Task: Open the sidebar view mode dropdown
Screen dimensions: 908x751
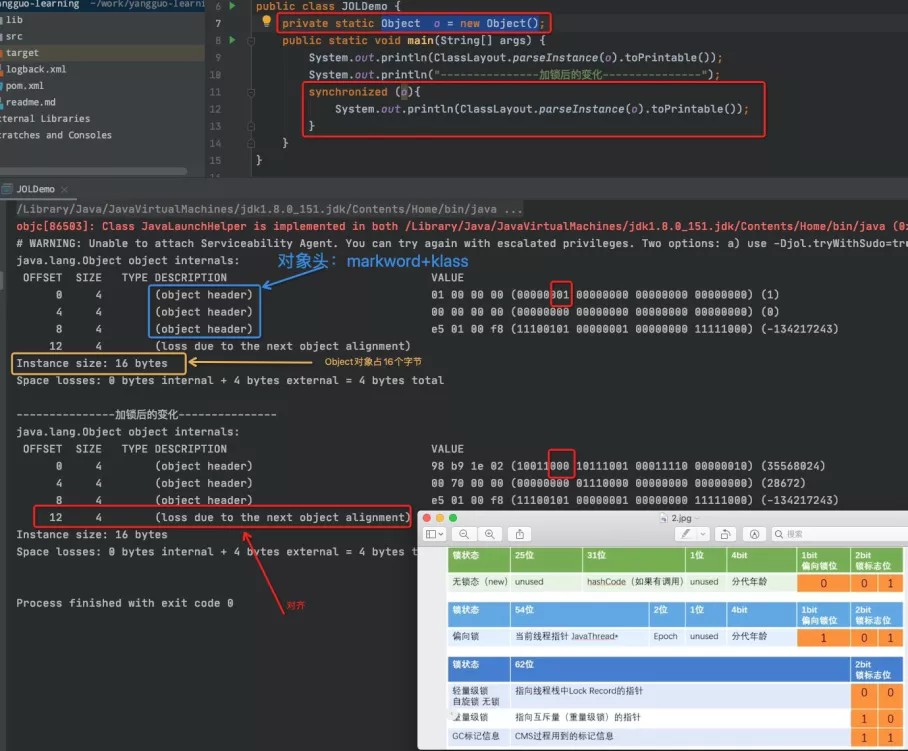Action: coord(436,534)
